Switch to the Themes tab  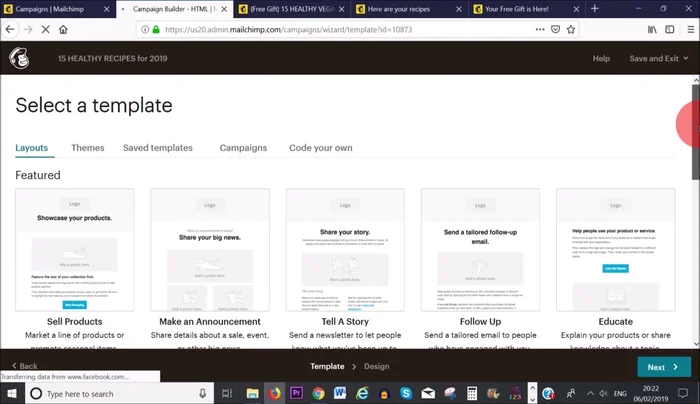88,148
